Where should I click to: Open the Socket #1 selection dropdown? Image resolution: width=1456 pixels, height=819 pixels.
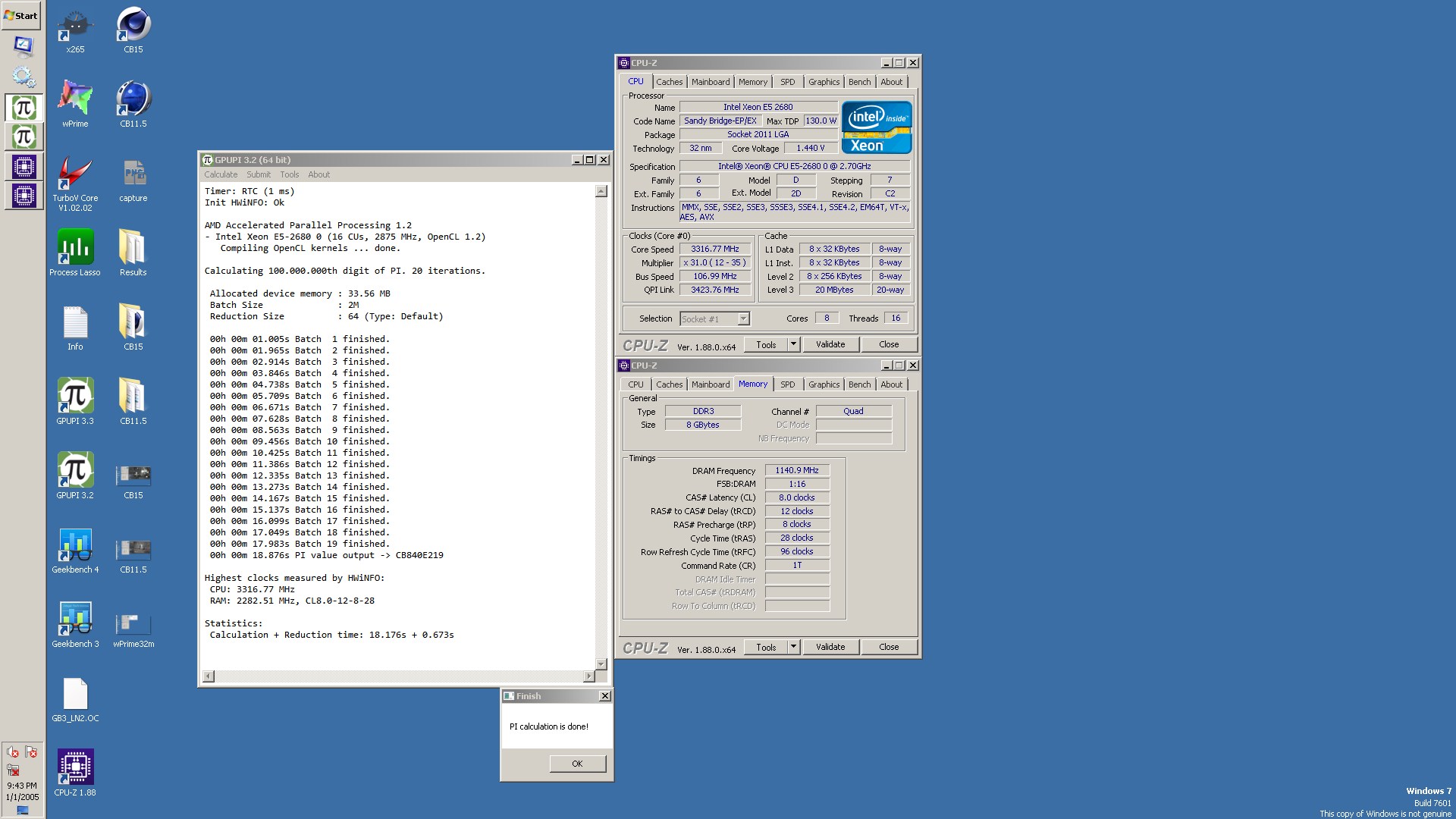click(743, 319)
